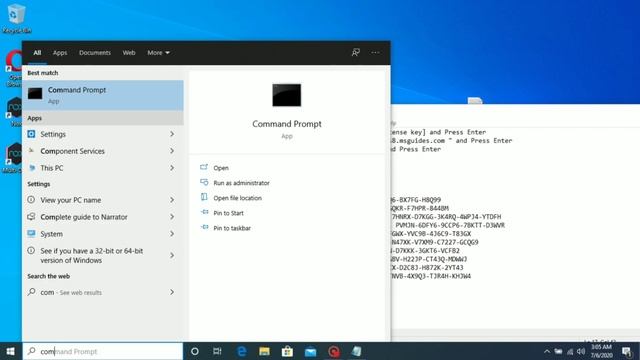The height and width of the screenshot is (360, 640).
Task: Open the Windows Start button
Action: tap(11, 351)
